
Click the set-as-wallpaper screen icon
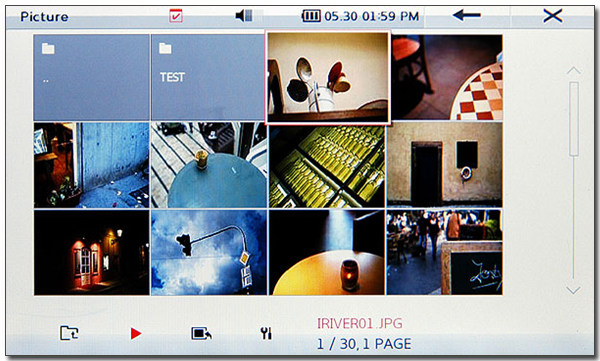[201, 333]
